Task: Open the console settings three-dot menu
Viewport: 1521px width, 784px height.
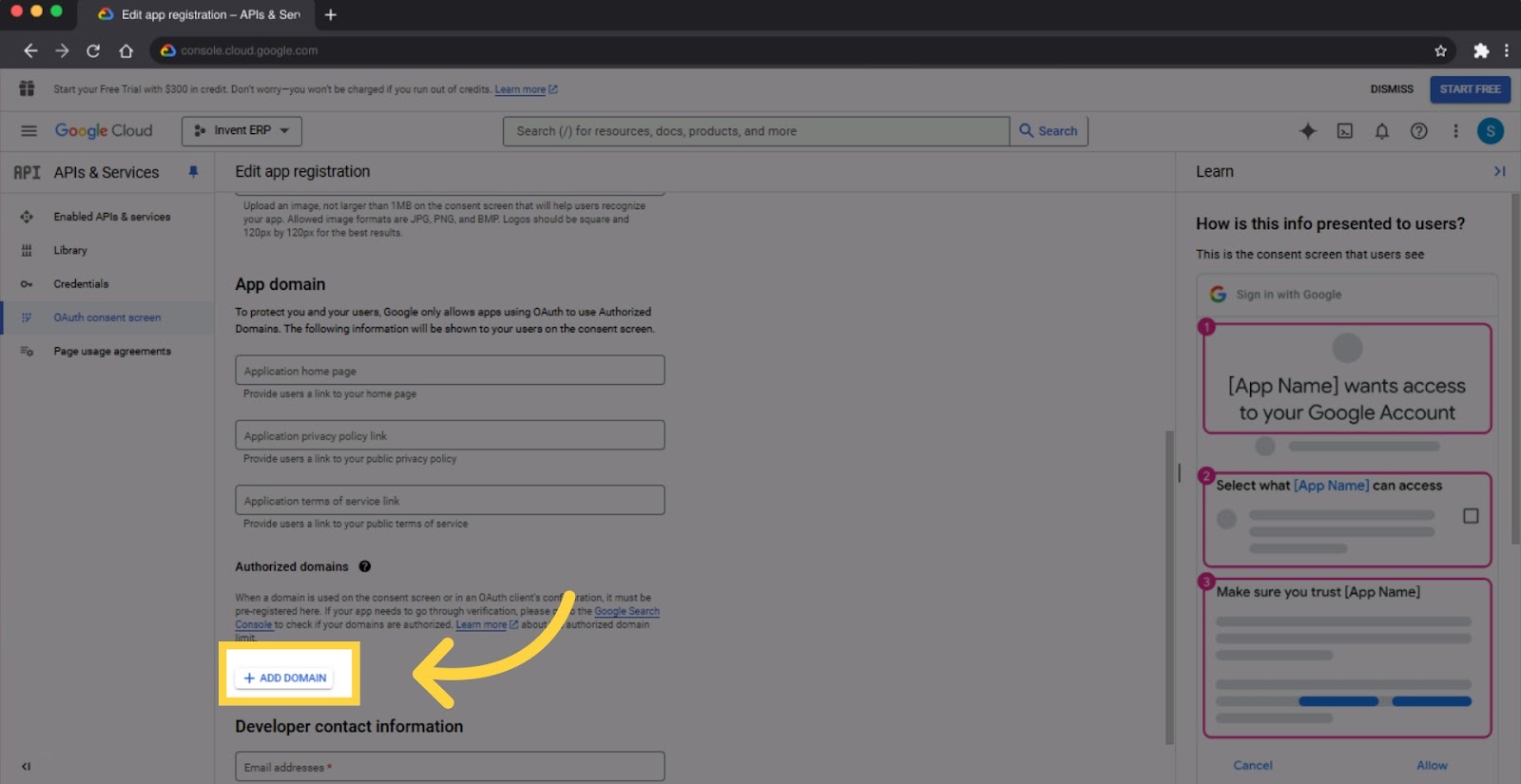Action: coord(1455,131)
